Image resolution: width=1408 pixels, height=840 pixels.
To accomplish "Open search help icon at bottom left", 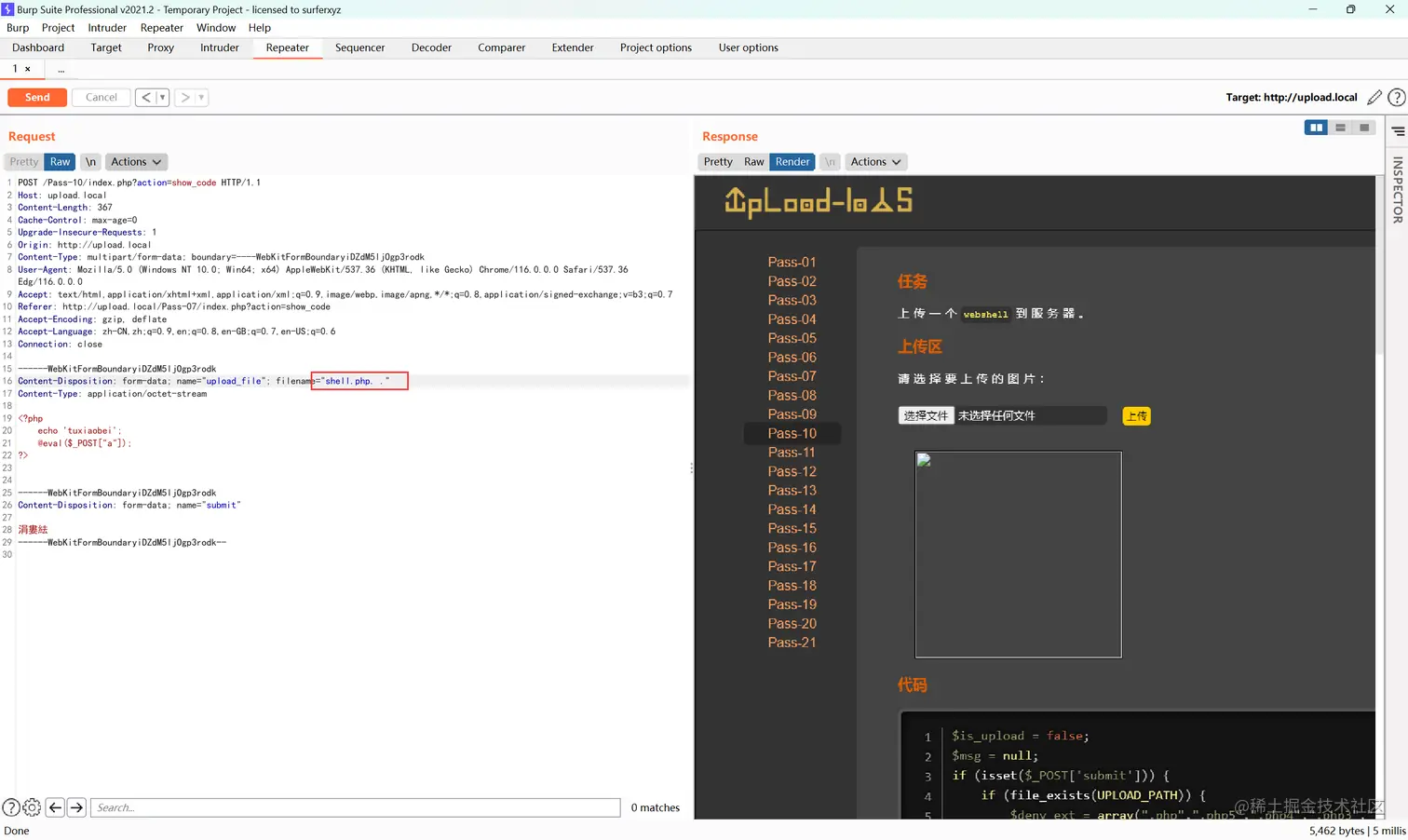I will pyautogui.click(x=11, y=807).
